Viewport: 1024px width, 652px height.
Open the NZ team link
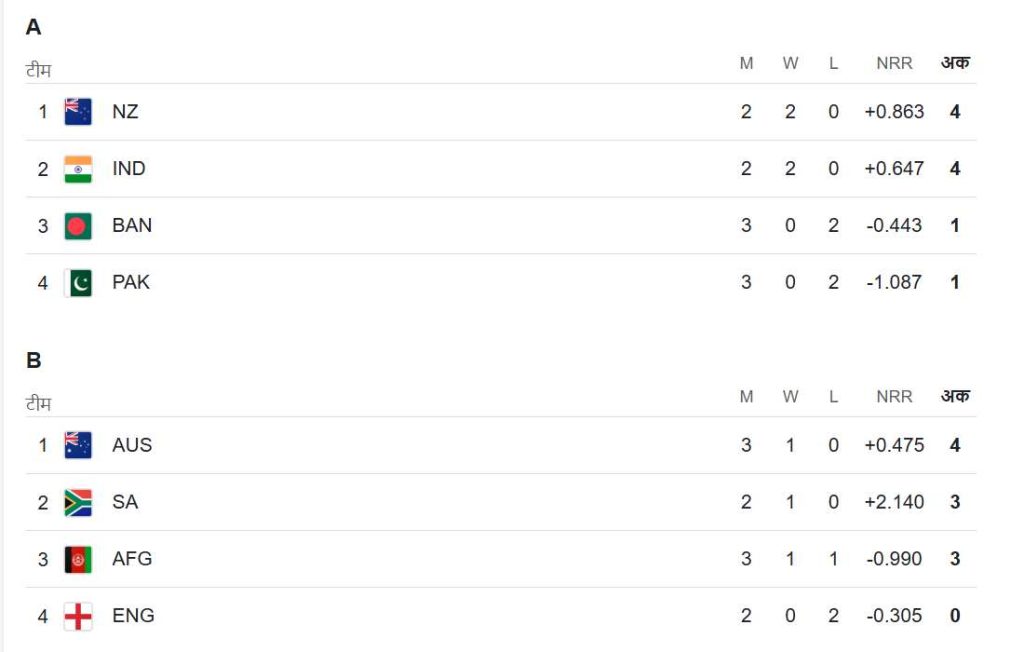tap(125, 112)
